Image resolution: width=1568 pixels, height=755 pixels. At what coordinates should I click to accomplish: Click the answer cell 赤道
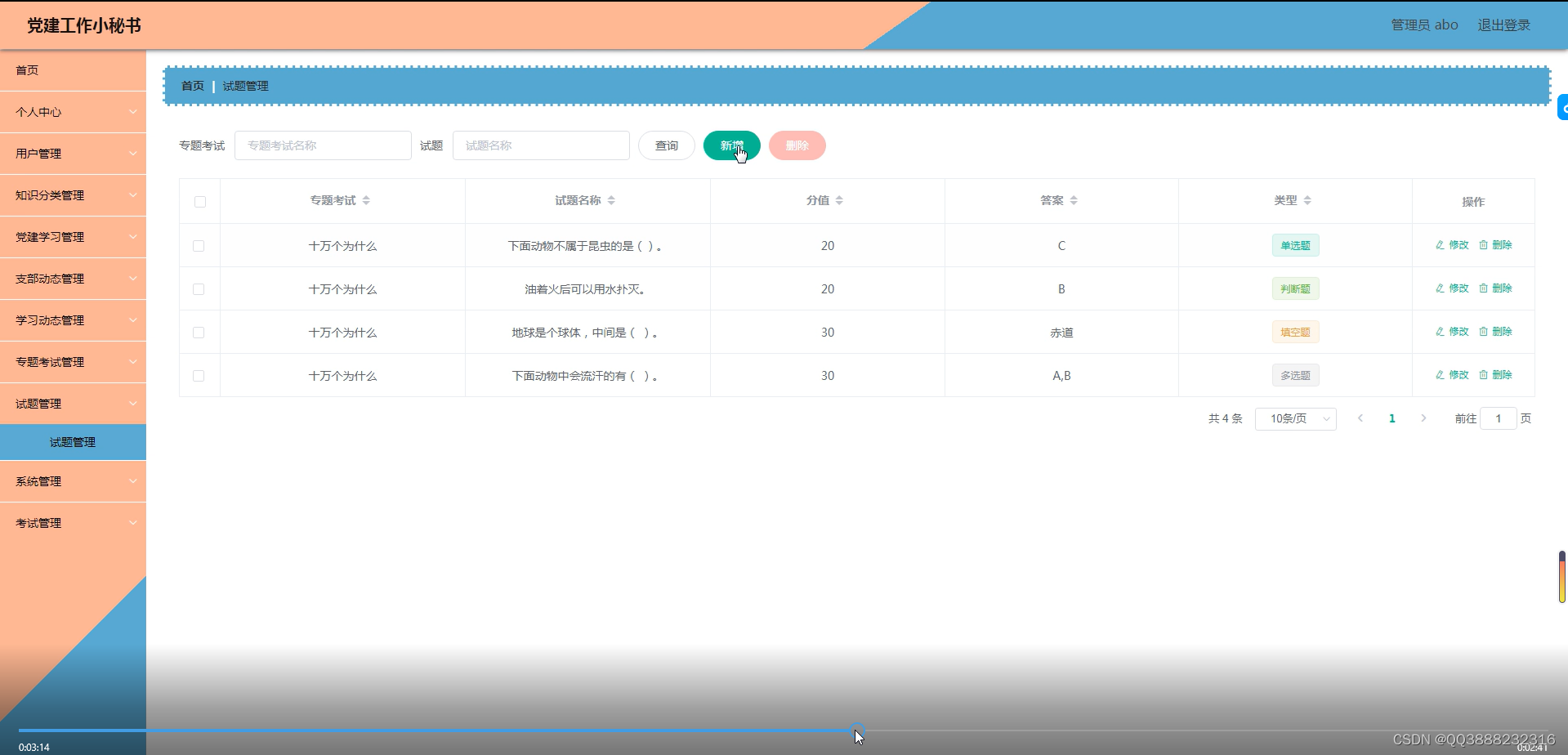point(1061,333)
